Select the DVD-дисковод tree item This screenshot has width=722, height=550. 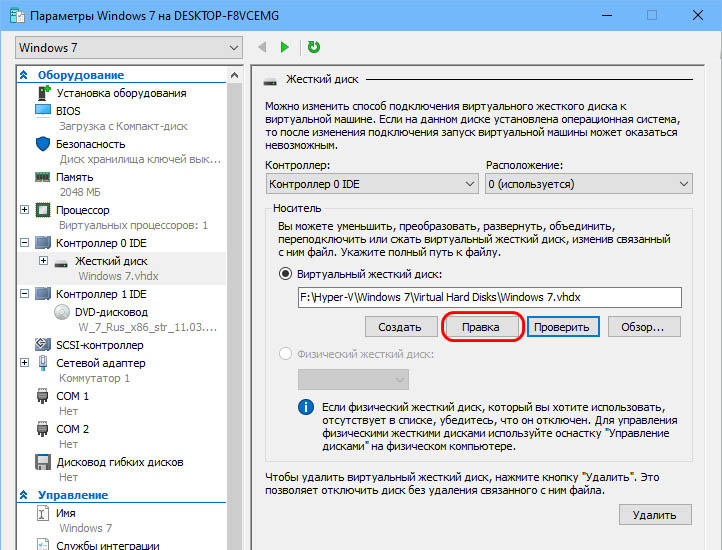coord(111,312)
